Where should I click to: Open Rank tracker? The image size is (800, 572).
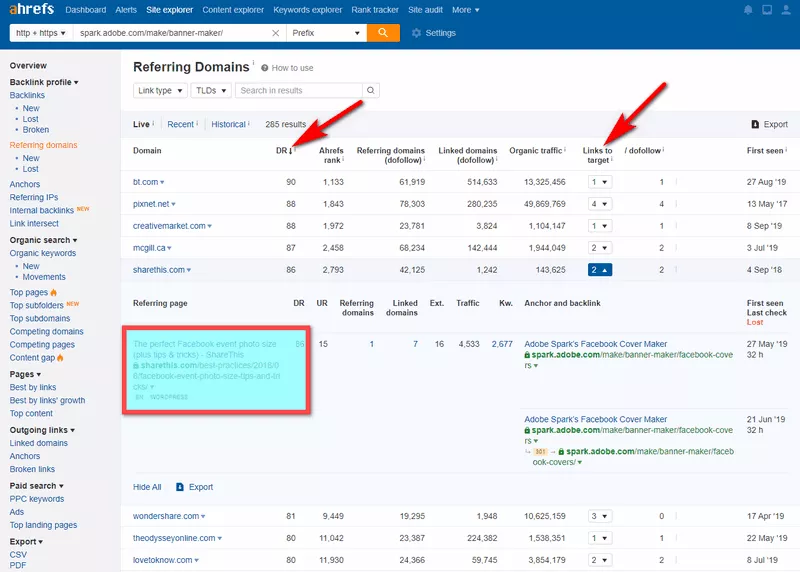coord(375,10)
